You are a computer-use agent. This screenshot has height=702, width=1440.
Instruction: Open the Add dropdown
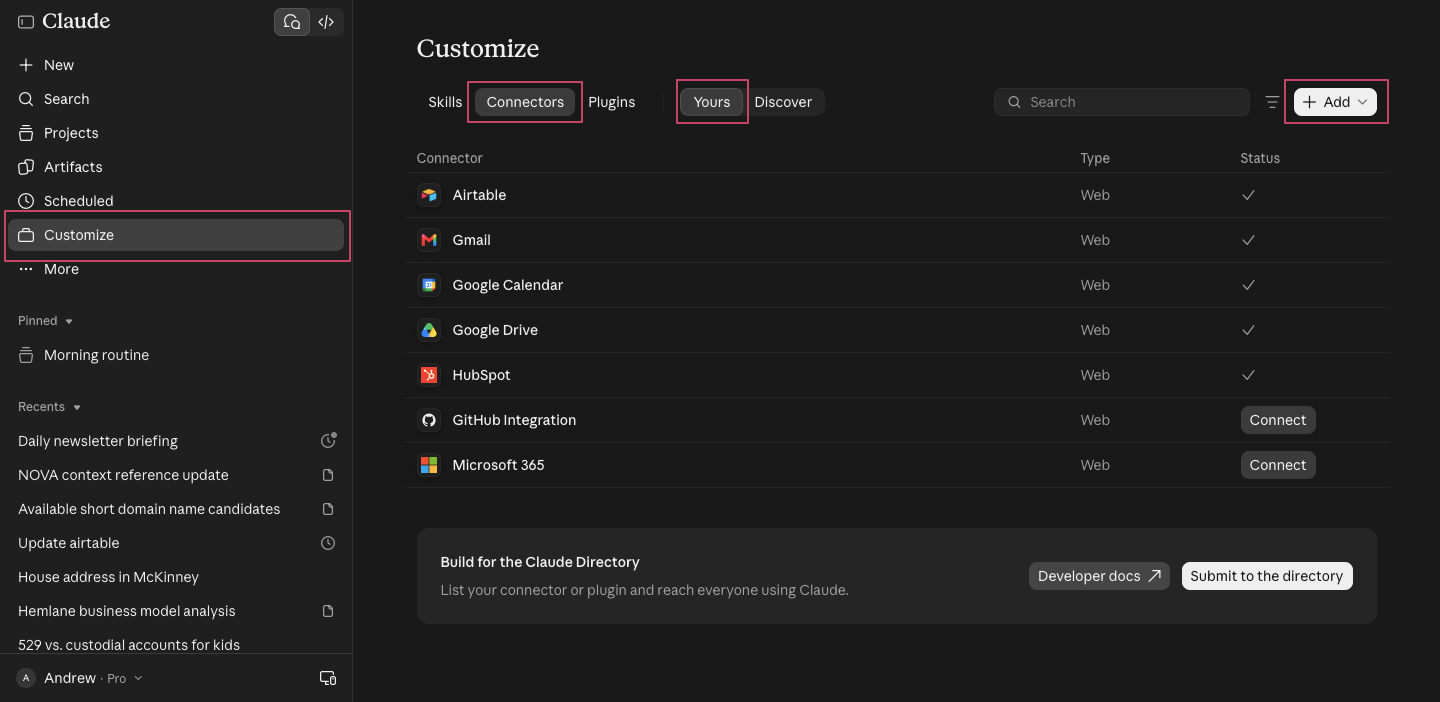coord(1335,102)
